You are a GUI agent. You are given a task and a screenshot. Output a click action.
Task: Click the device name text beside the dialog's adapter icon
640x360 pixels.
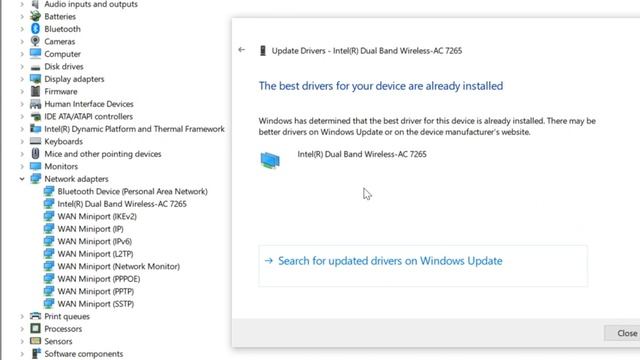tap(362, 154)
